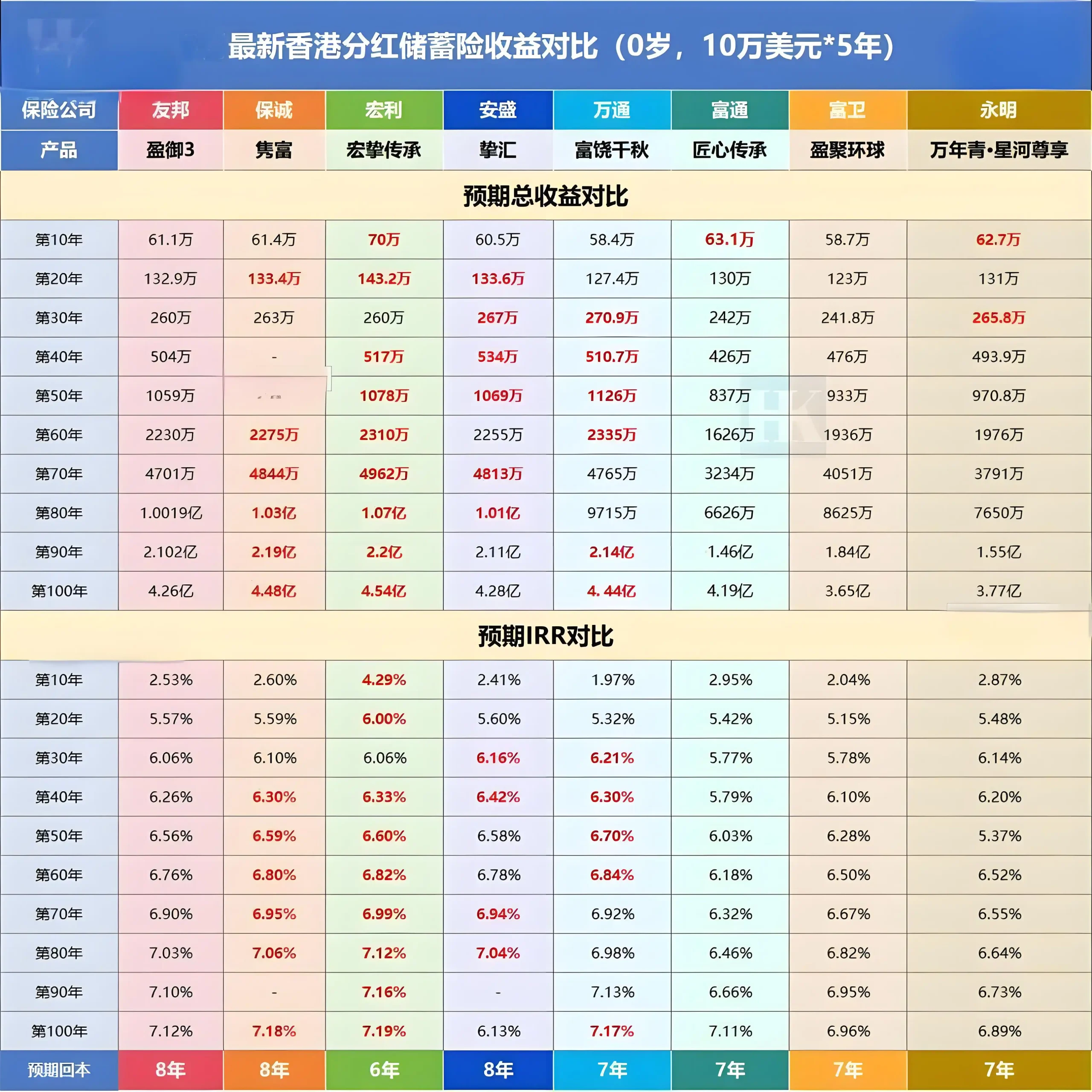Select the 保诚 company header
The image size is (1092, 1092).
point(273,110)
